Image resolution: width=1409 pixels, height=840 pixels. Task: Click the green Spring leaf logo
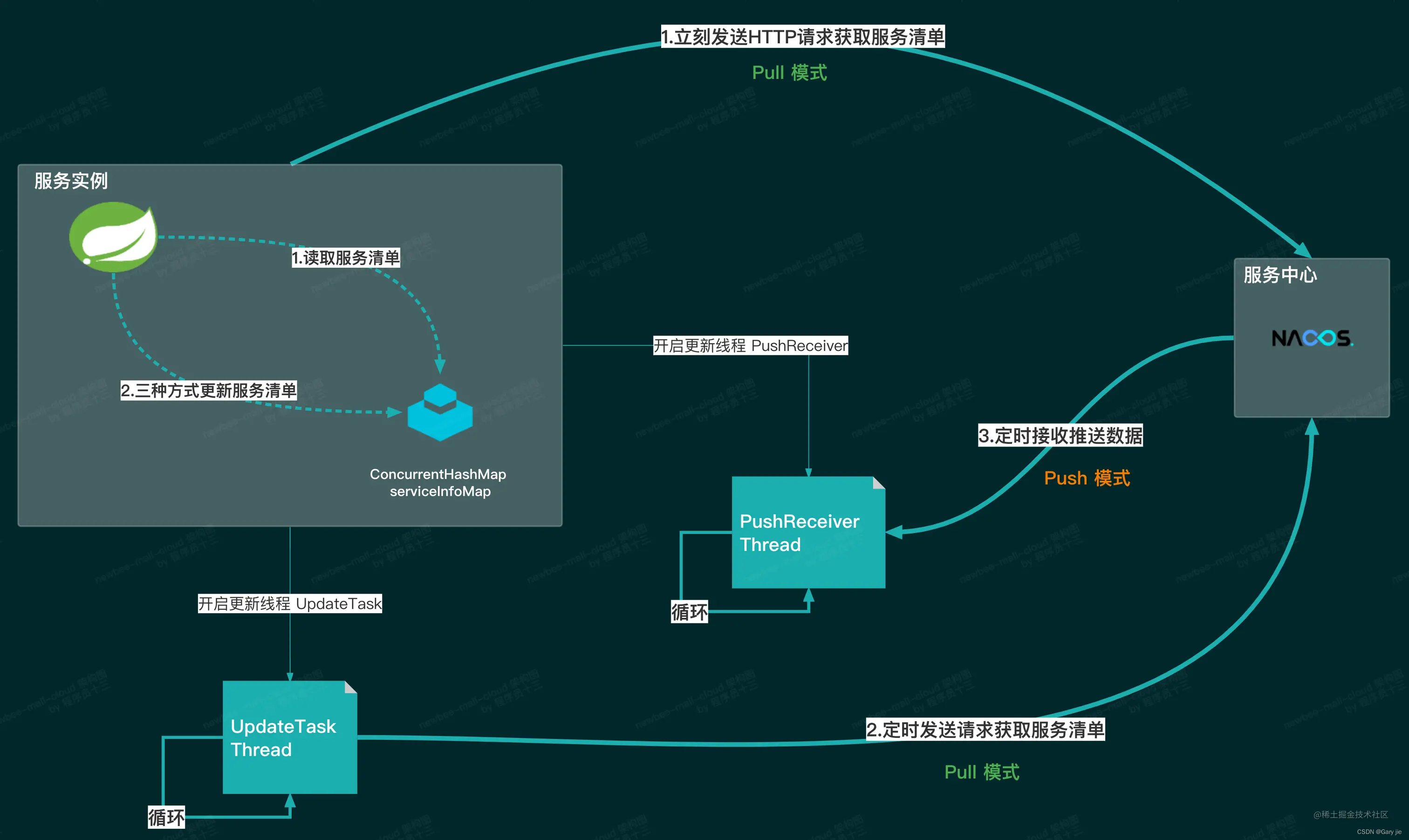113,237
